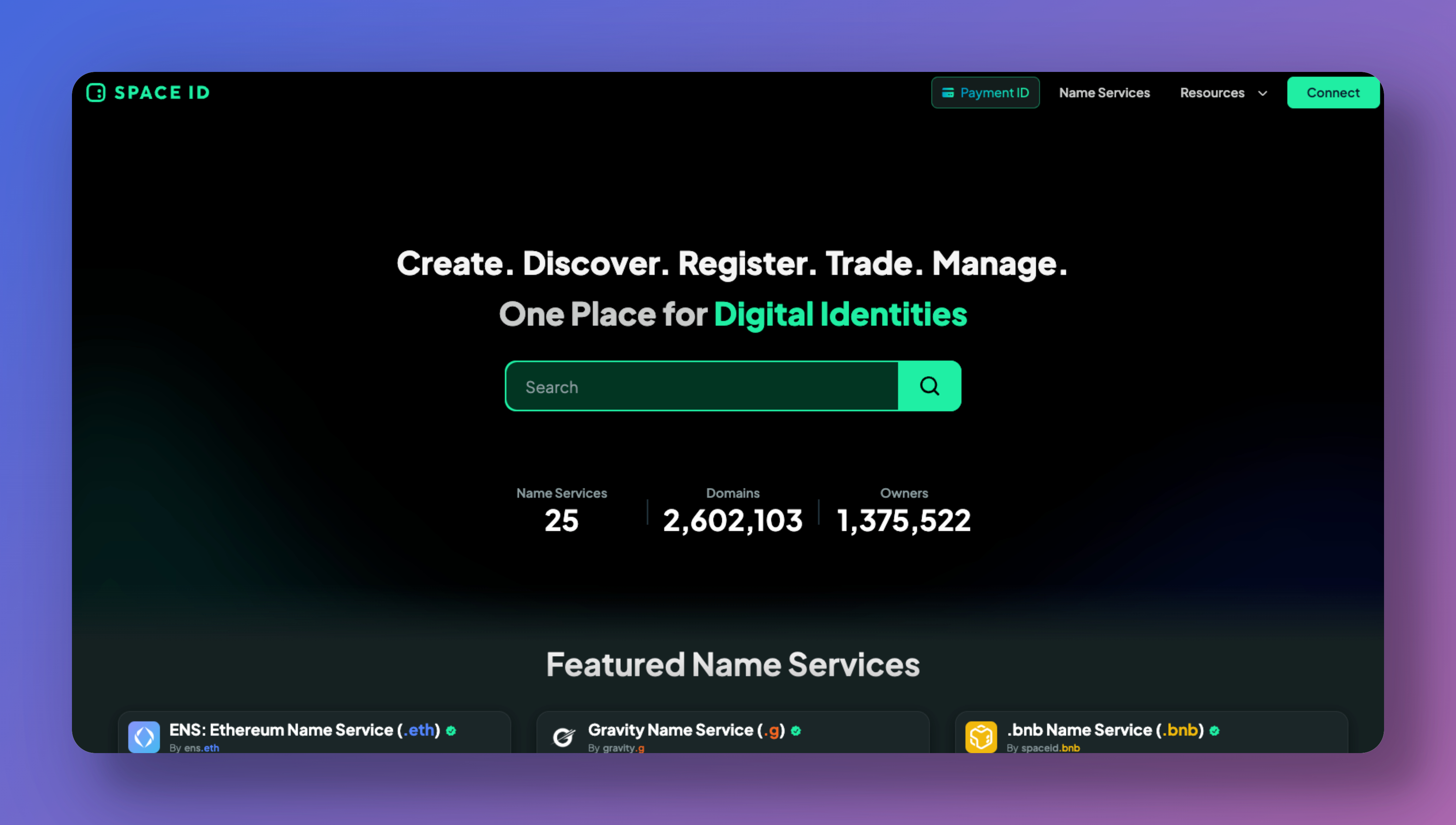
Task: Click the .bnb Name Service cube icon
Action: [981, 737]
